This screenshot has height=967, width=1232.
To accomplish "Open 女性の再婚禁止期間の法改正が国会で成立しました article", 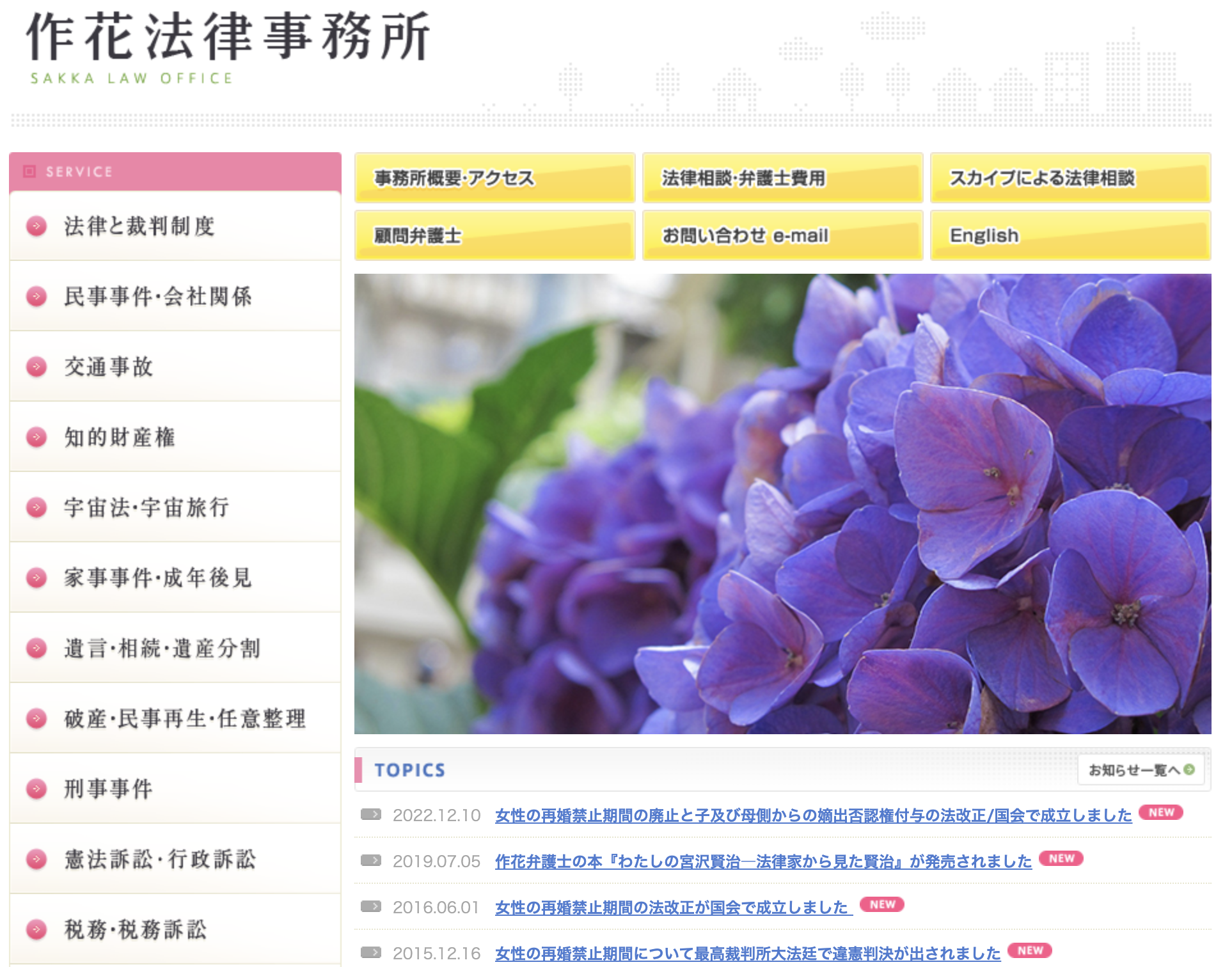I will pyautogui.click(x=674, y=908).
